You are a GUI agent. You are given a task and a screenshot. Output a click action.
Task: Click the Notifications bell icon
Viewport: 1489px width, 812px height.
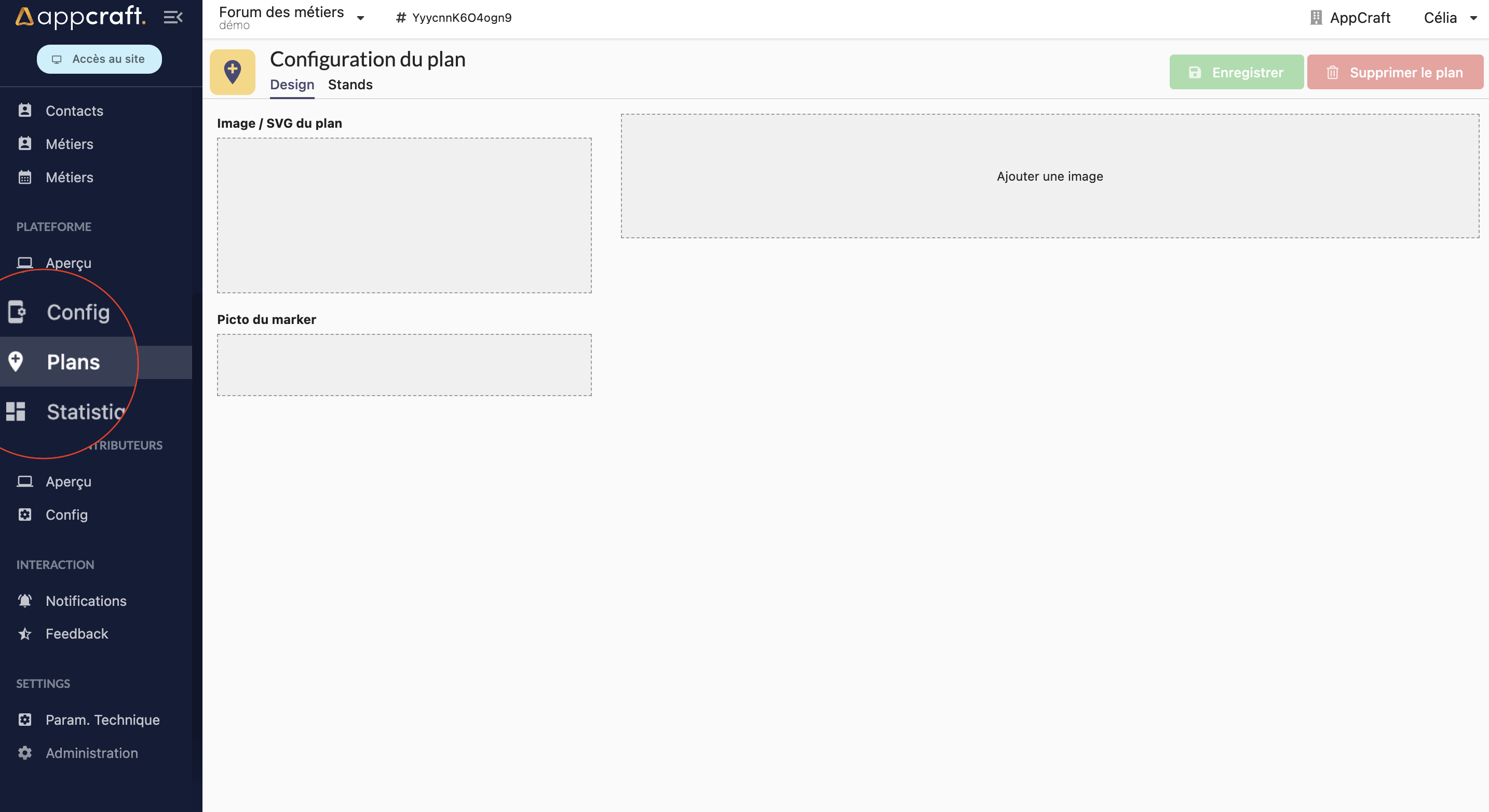[x=25, y=601]
